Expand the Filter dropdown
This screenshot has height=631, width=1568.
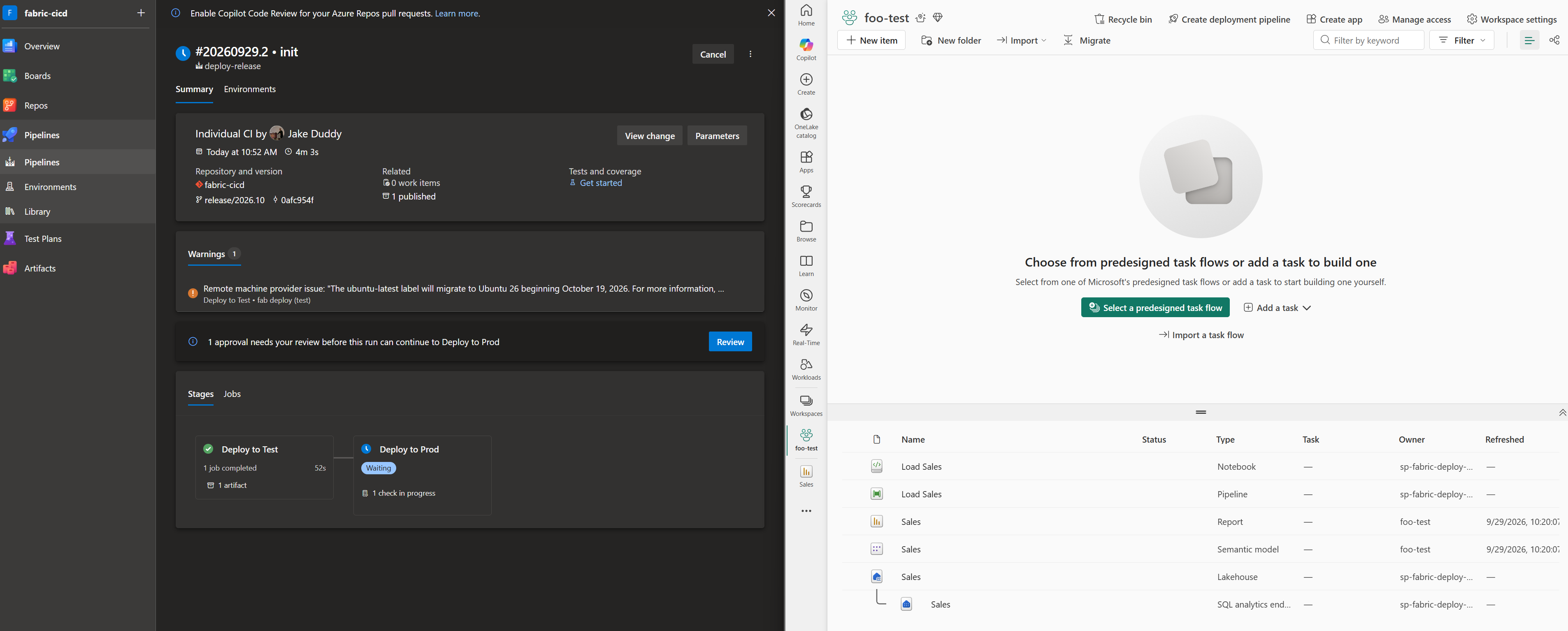click(1461, 40)
